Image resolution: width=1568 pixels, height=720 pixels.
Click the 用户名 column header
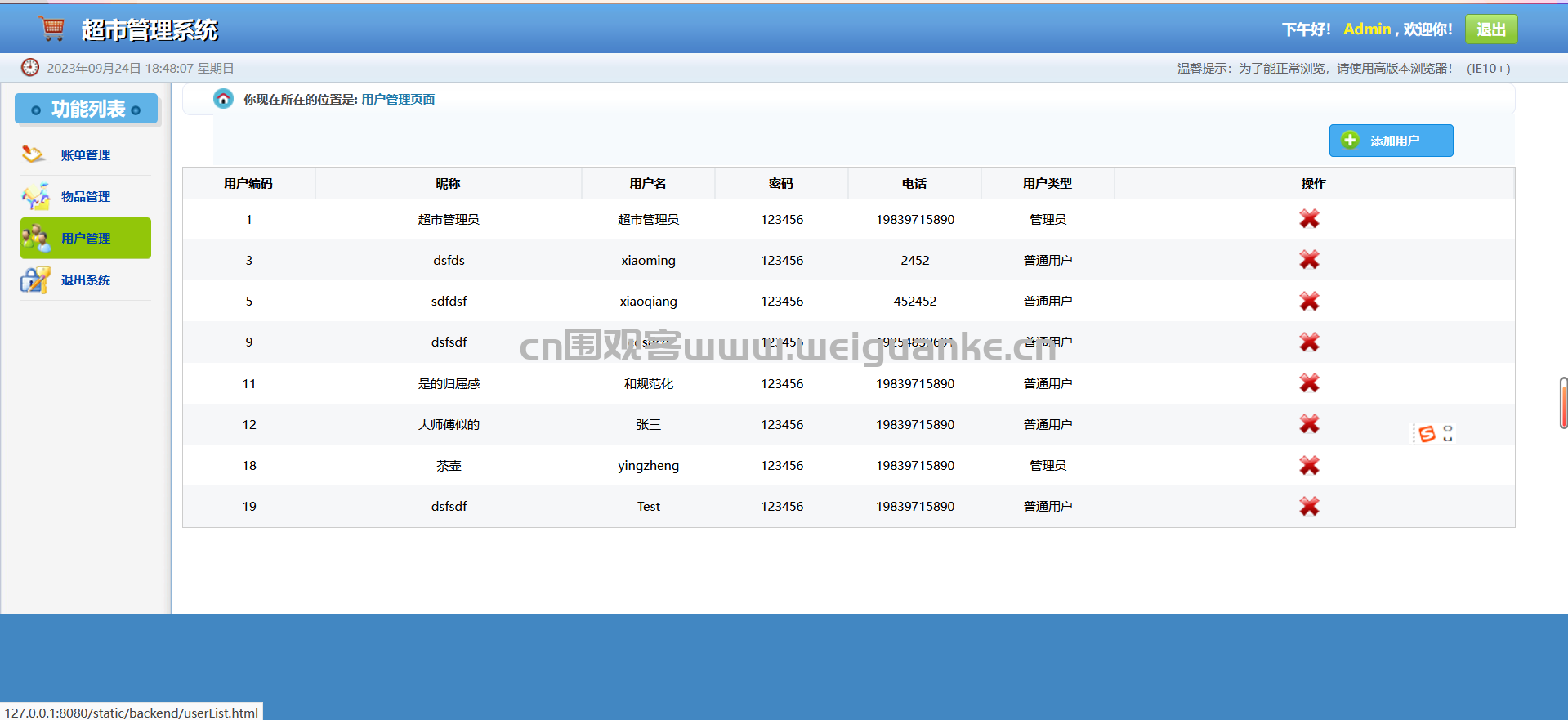[x=648, y=183]
